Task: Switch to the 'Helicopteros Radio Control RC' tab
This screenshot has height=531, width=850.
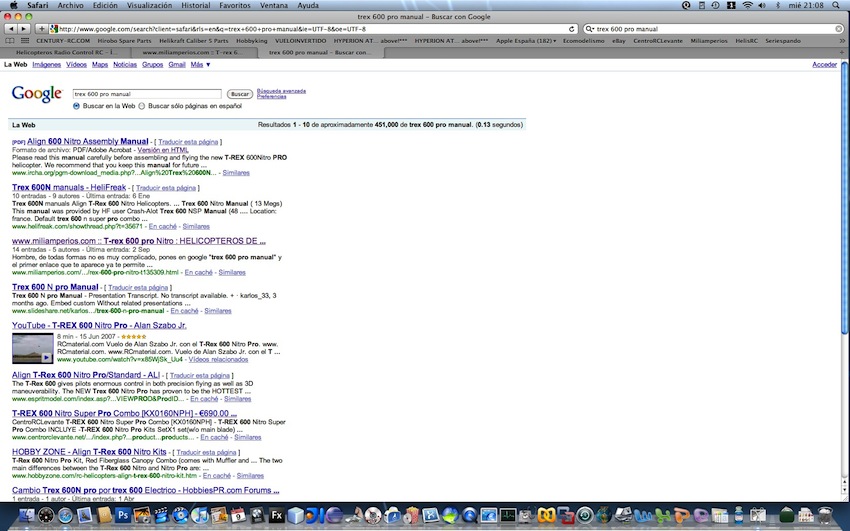Action: pos(65,52)
